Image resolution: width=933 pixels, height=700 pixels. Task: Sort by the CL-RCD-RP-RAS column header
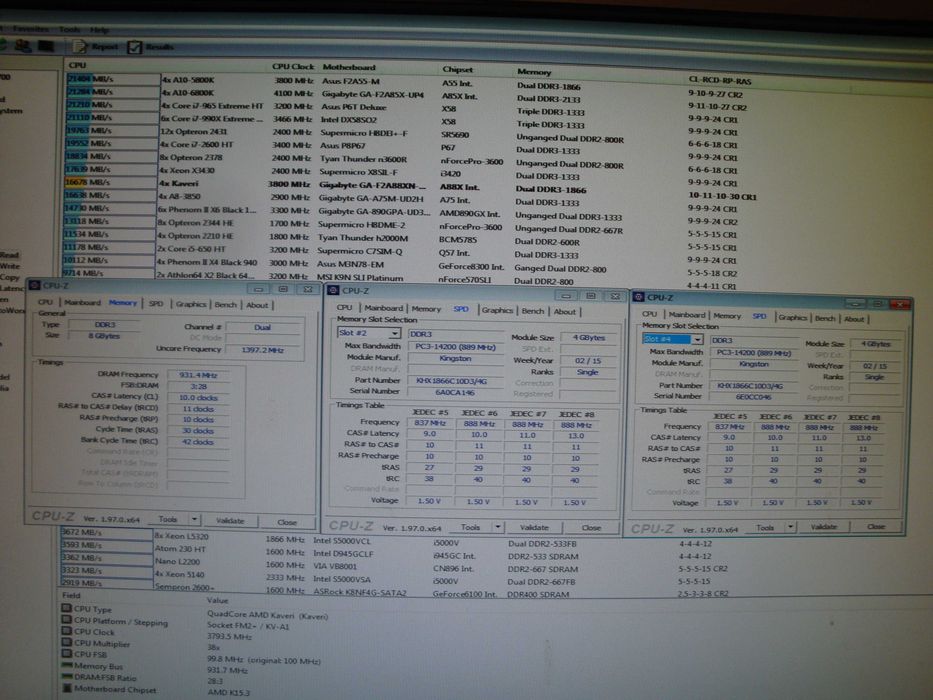coord(719,80)
